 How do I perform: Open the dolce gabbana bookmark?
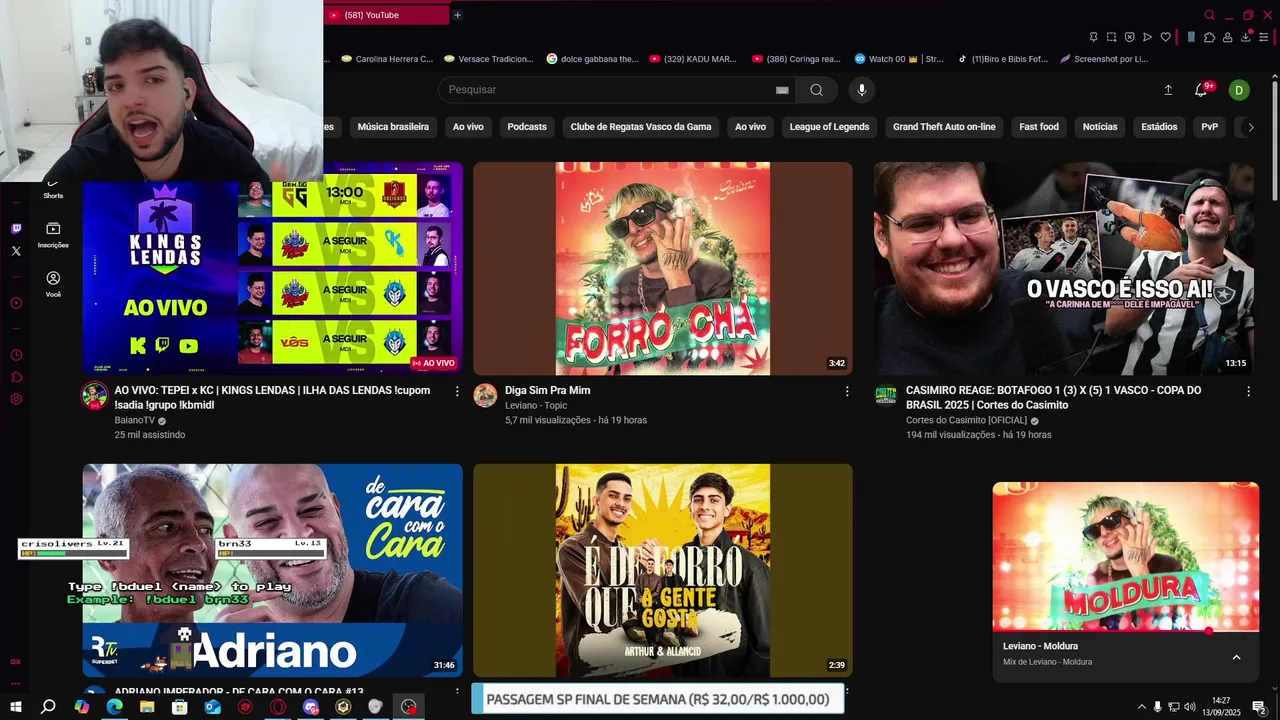(x=592, y=59)
